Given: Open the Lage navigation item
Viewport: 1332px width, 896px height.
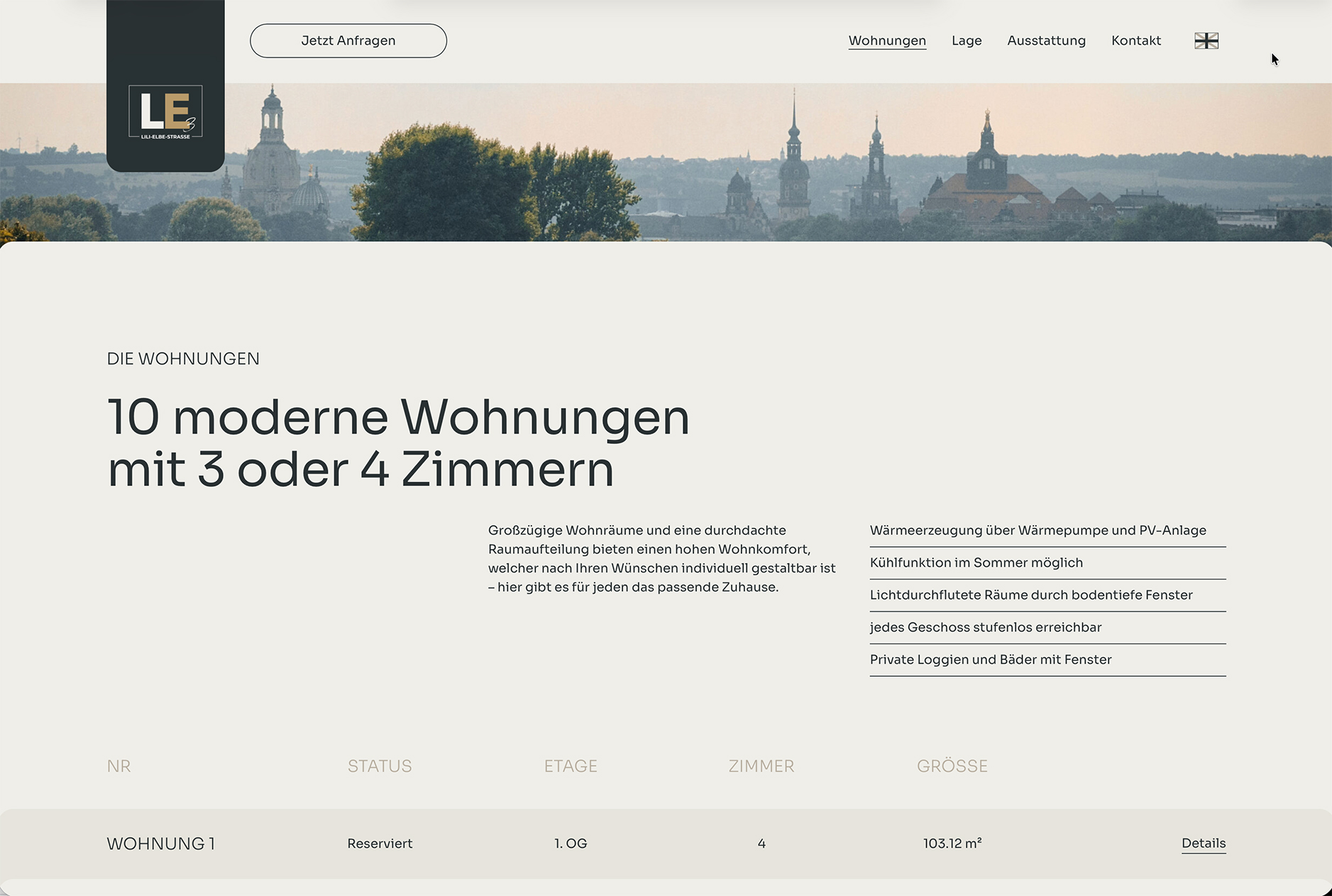Looking at the screenshot, I should coord(967,40).
